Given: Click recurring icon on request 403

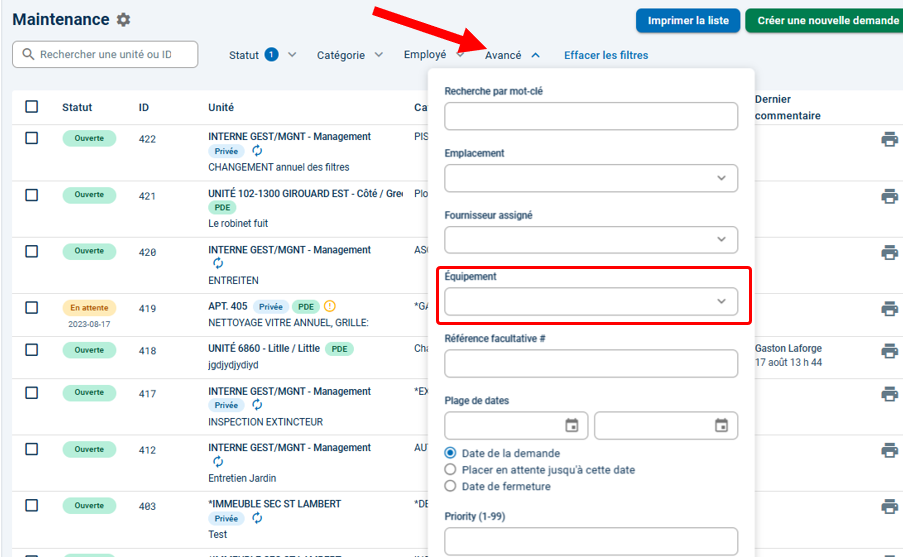Looking at the screenshot, I should [x=257, y=518].
